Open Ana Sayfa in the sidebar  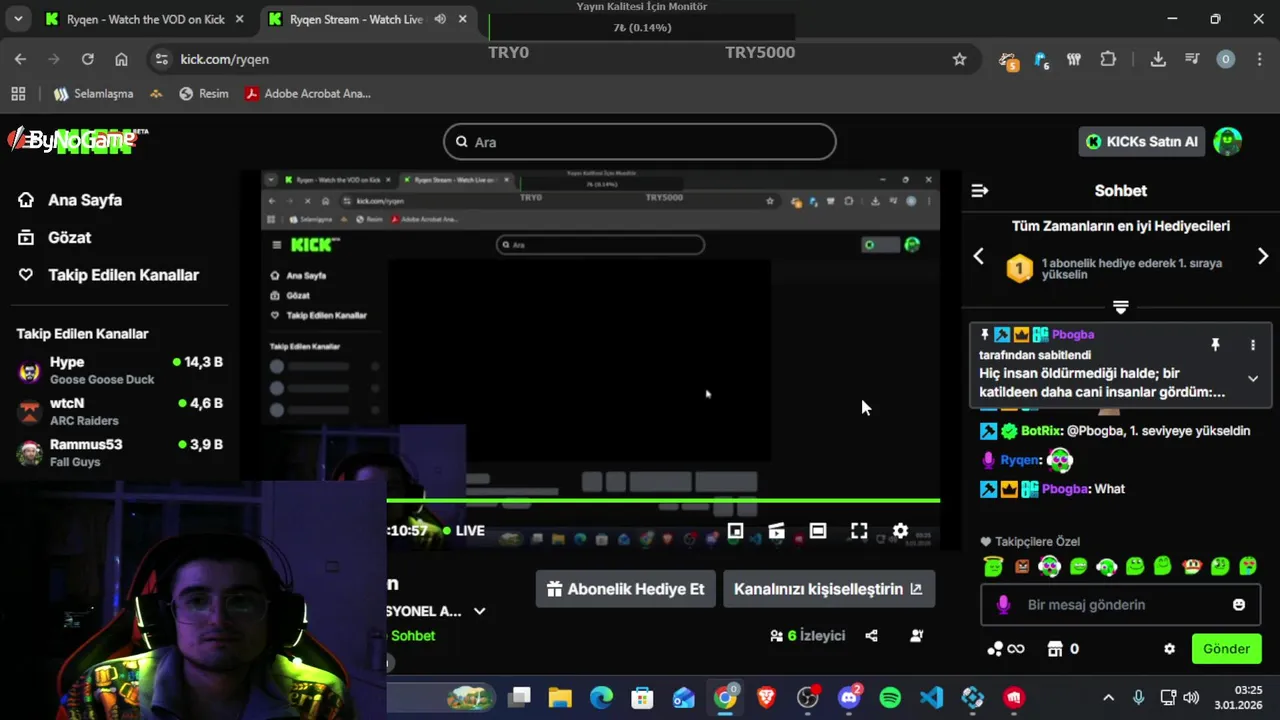70,200
